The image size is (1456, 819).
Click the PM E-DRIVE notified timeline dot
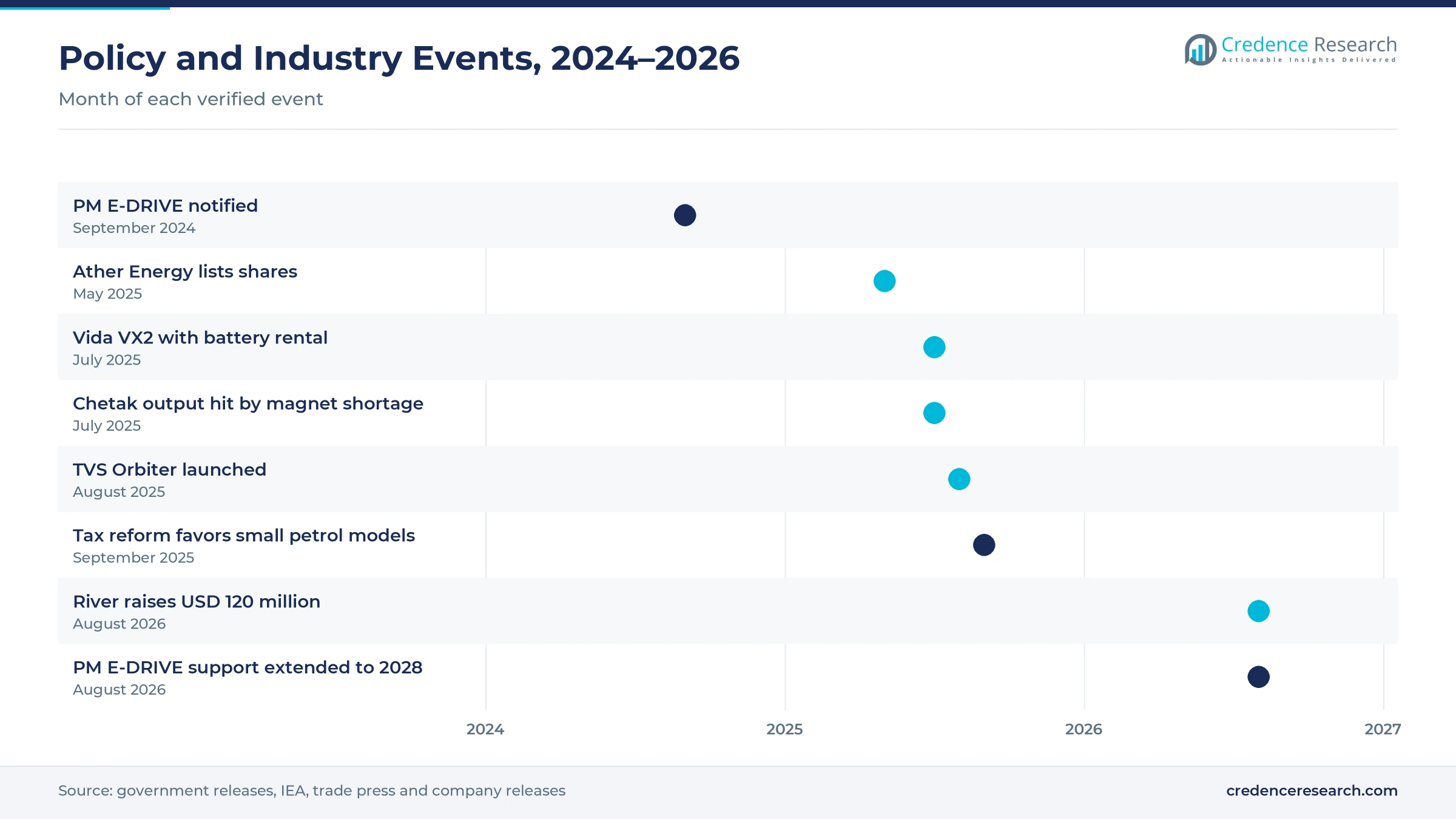coord(685,215)
